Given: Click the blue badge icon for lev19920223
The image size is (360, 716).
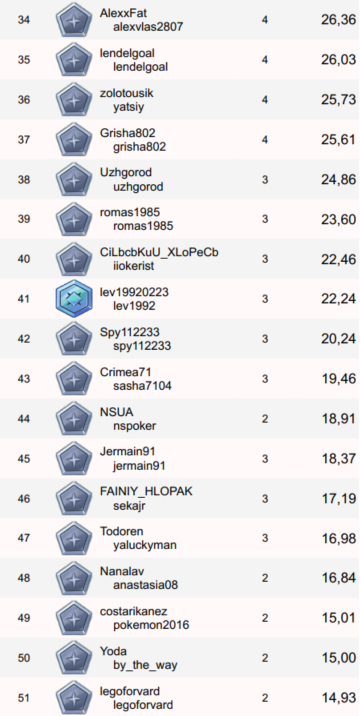Looking at the screenshot, I should [x=74, y=299].
